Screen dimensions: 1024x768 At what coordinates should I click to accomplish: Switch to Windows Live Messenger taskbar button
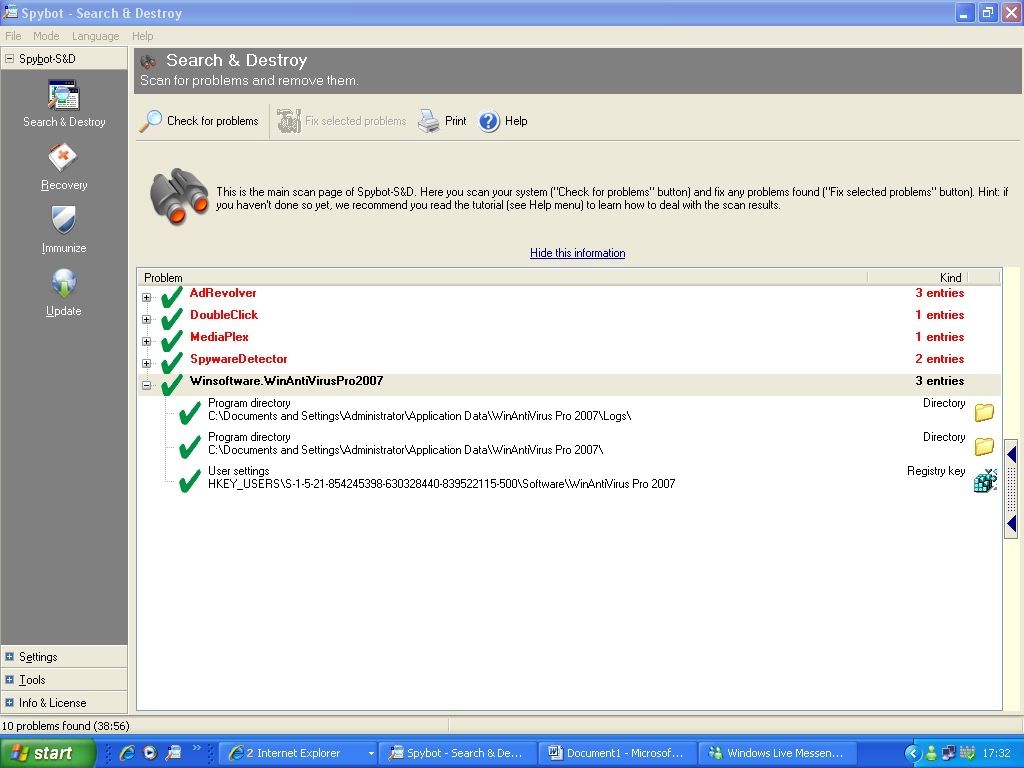click(776, 753)
